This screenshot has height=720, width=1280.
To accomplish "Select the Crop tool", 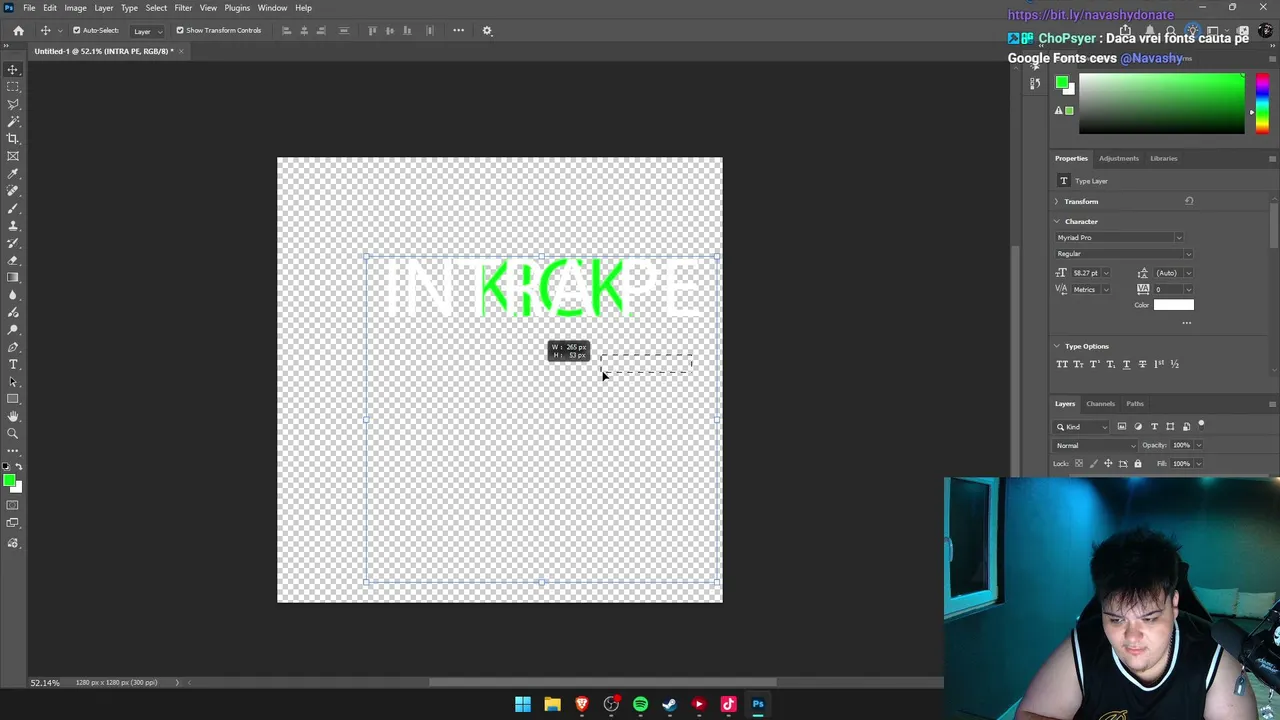I will [13, 139].
